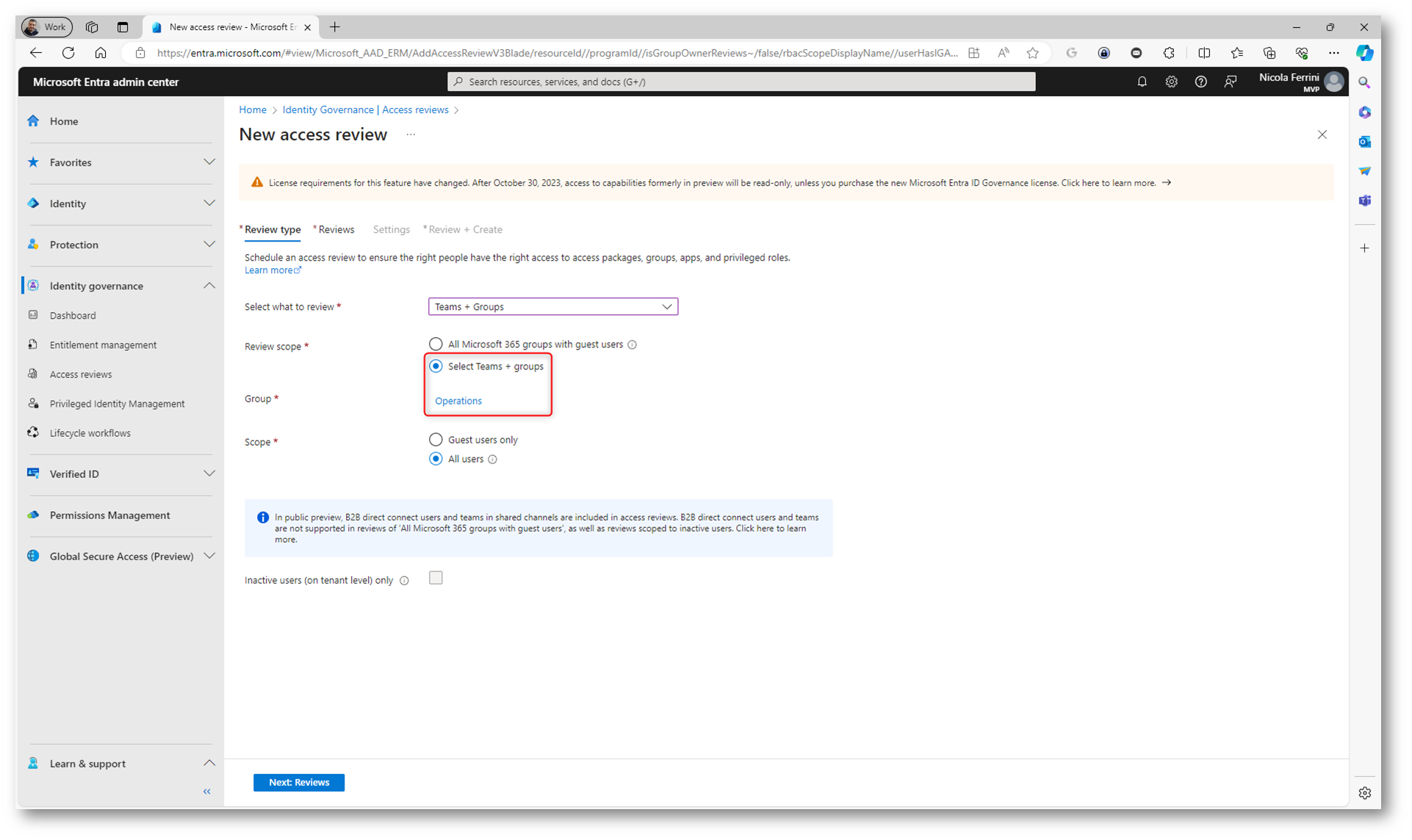
Task: Click the browser Back arrow
Action: (36, 53)
